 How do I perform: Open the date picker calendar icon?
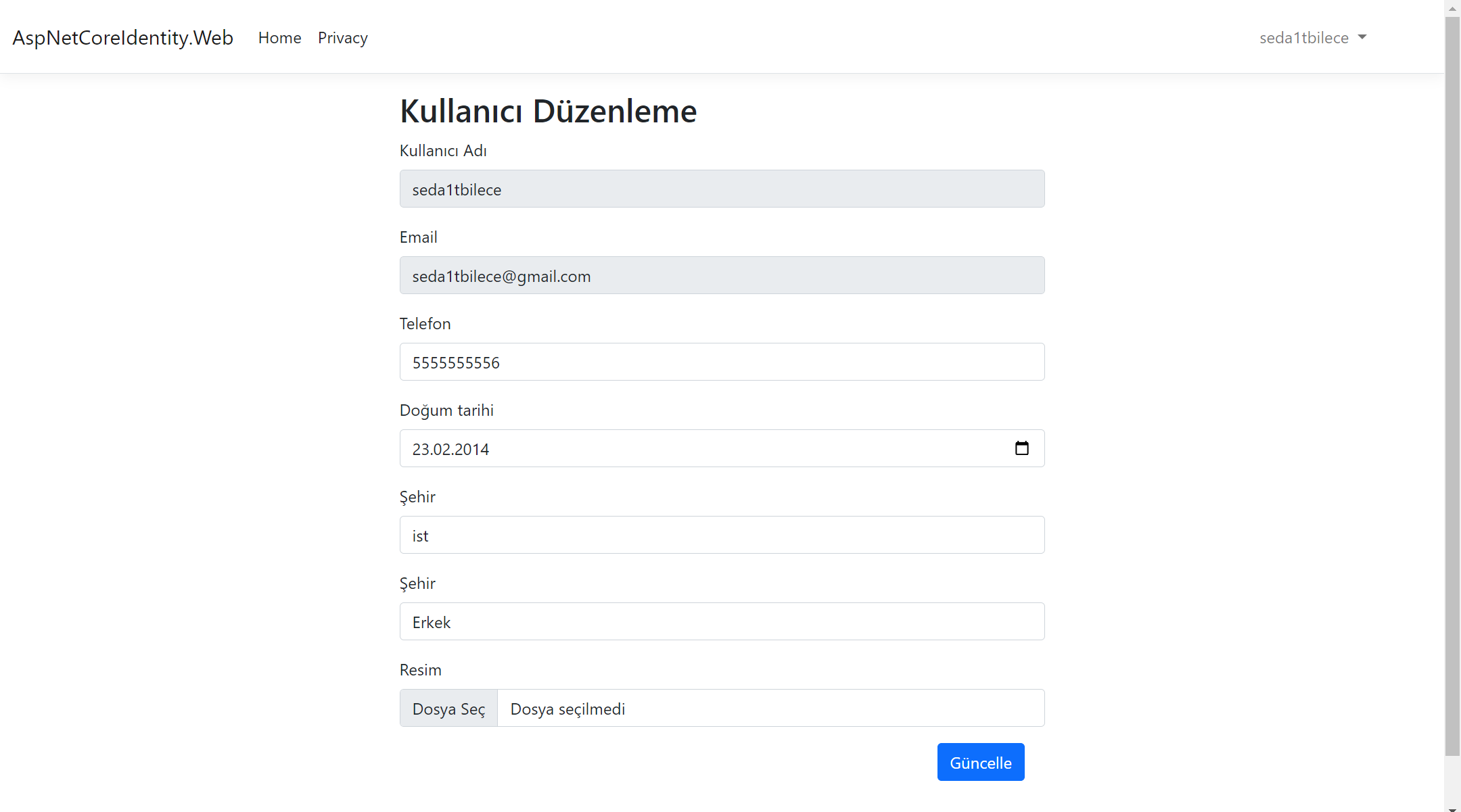click(1021, 448)
